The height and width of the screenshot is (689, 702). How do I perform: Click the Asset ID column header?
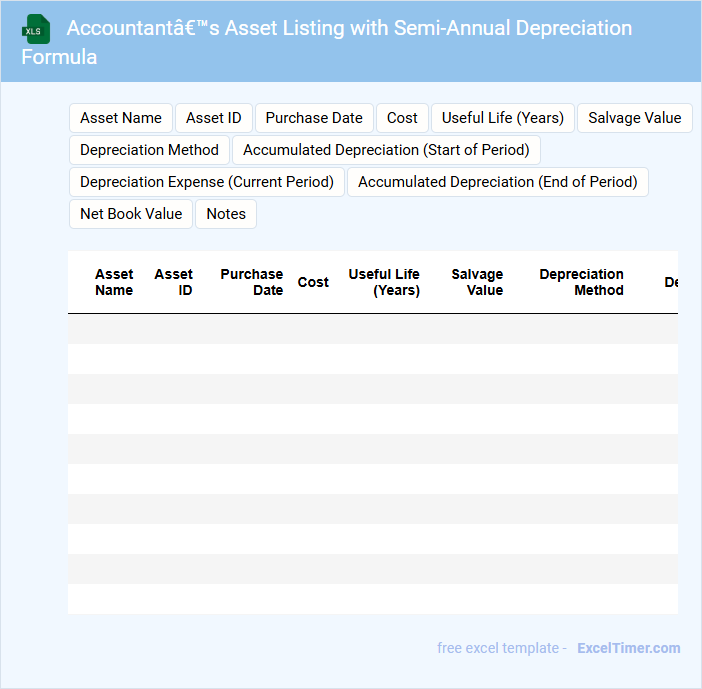click(173, 282)
